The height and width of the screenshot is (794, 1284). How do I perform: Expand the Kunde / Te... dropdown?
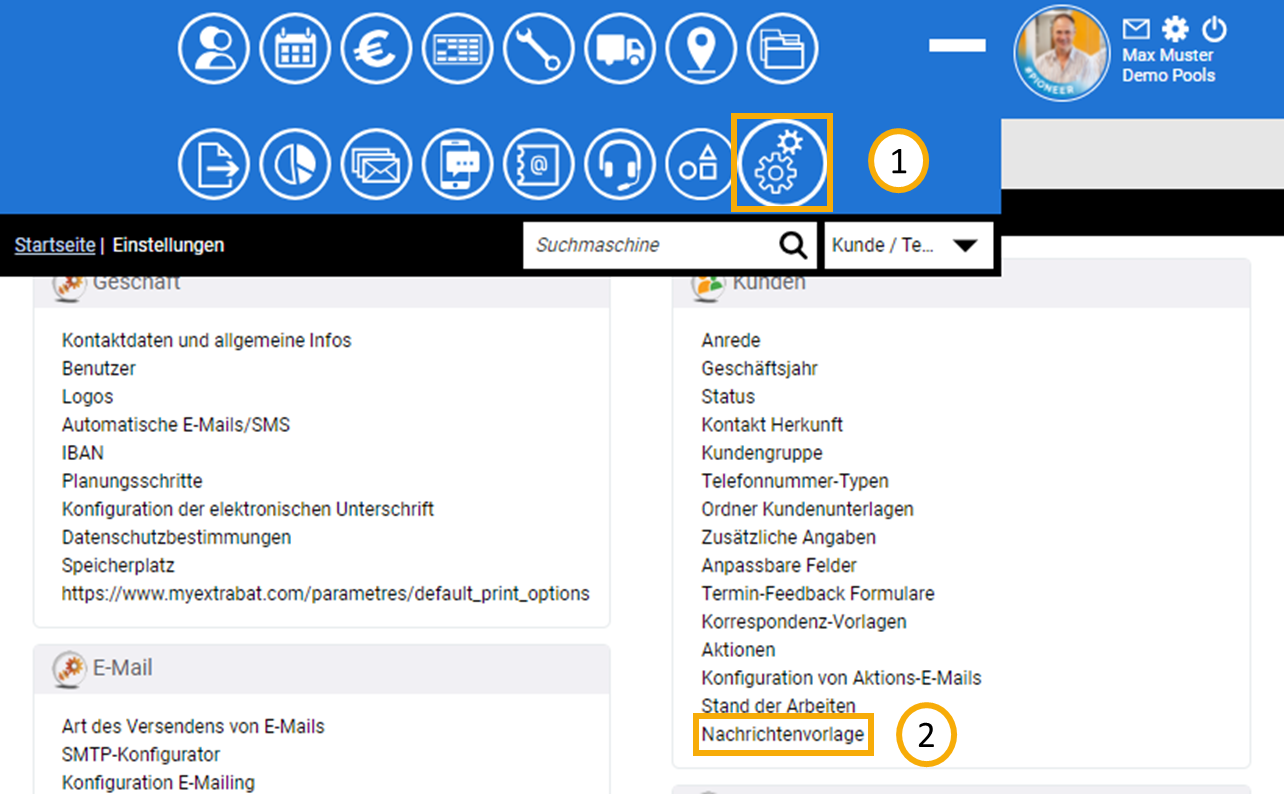pyautogui.click(x=908, y=245)
